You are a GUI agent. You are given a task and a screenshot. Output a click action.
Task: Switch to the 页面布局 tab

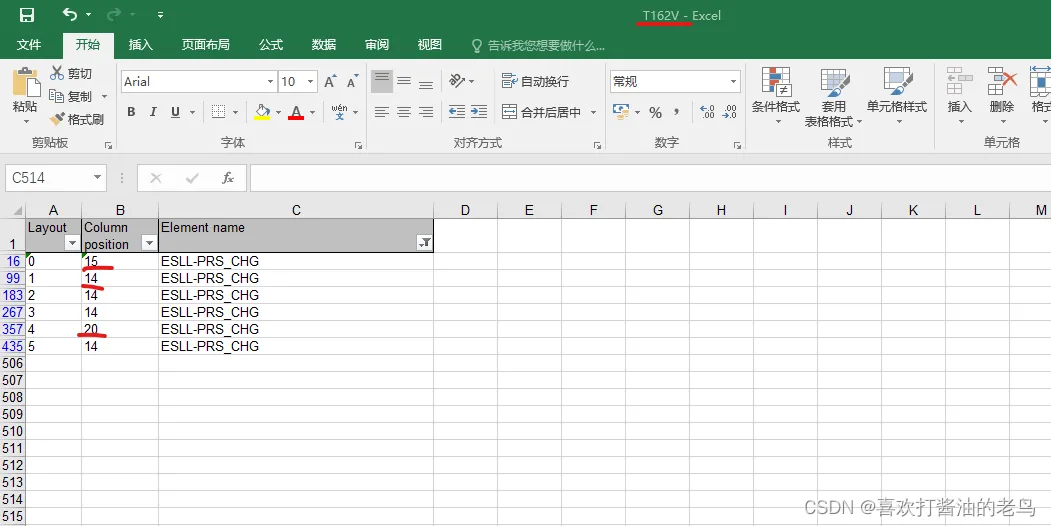point(206,45)
